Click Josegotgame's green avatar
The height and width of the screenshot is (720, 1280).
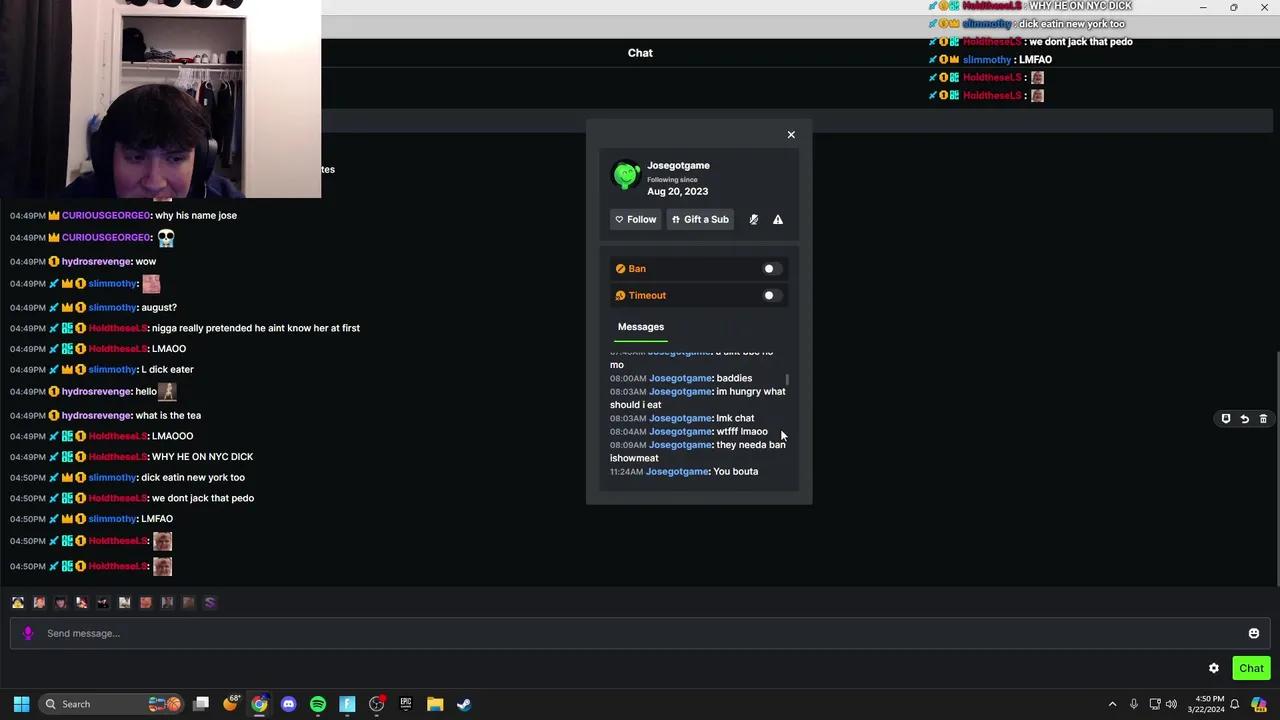tap(626, 175)
